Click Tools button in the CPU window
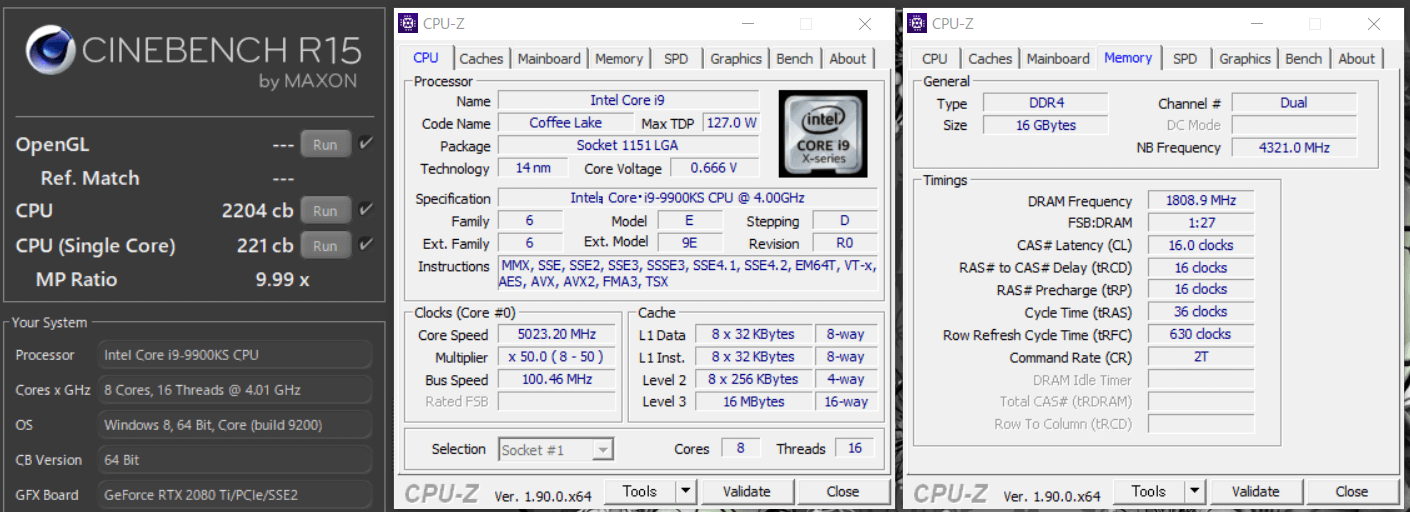 (x=639, y=491)
